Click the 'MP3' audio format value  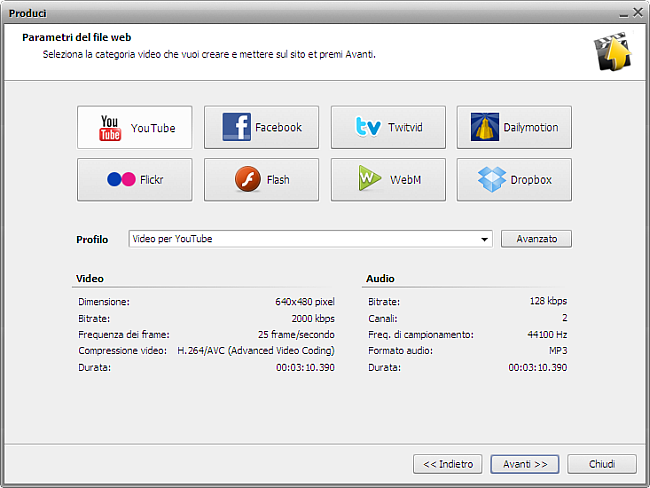(558, 351)
